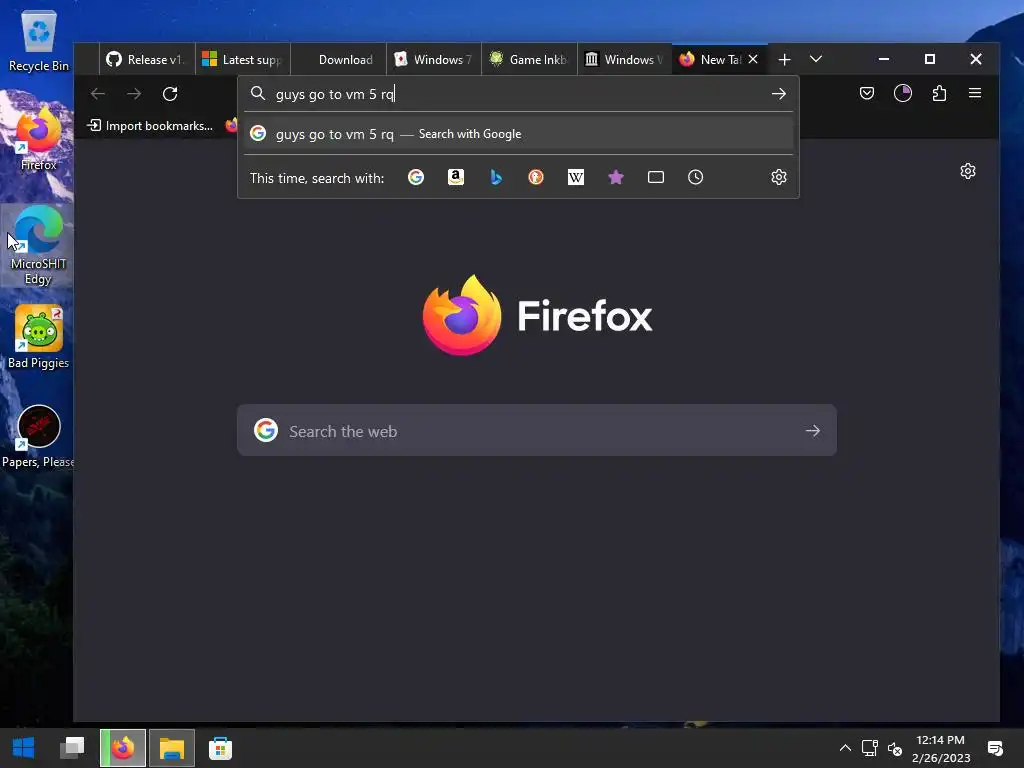Image resolution: width=1024 pixels, height=768 pixels.
Task: Click arrow in the Search the web box
Action: [812, 430]
